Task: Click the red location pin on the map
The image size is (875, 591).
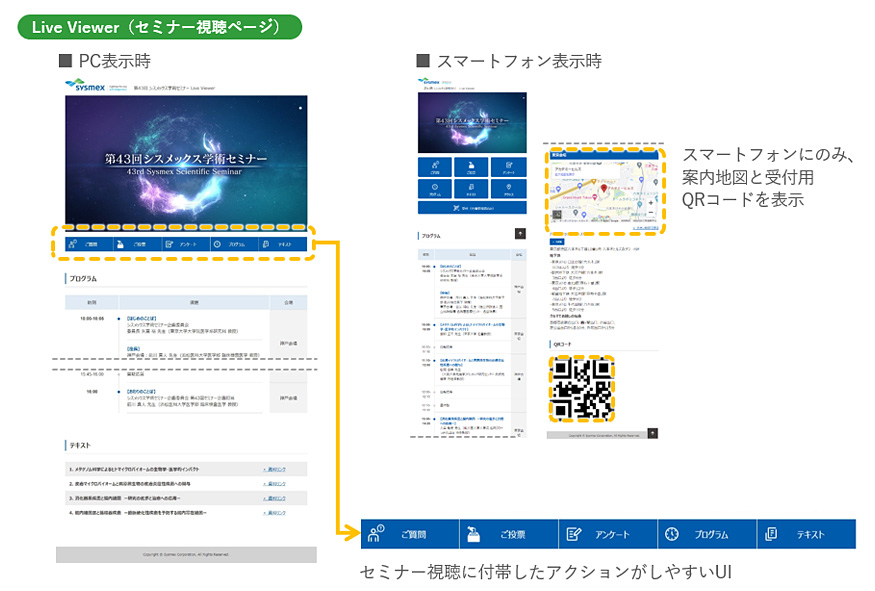Action: pos(604,189)
